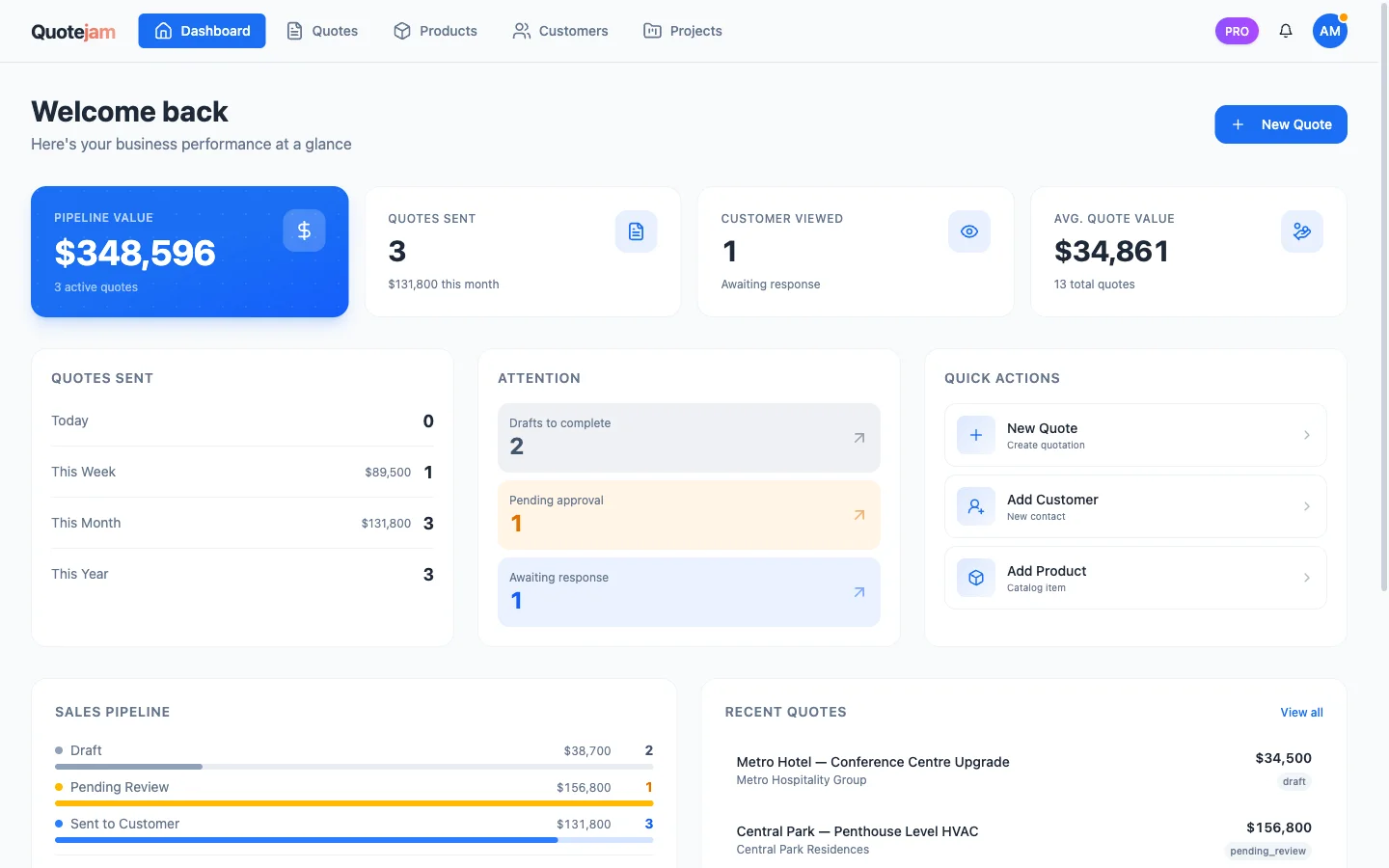Image resolution: width=1389 pixels, height=868 pixels.
Task: Click the eye icon on Customer Viewed card
Action: point(969,231)
